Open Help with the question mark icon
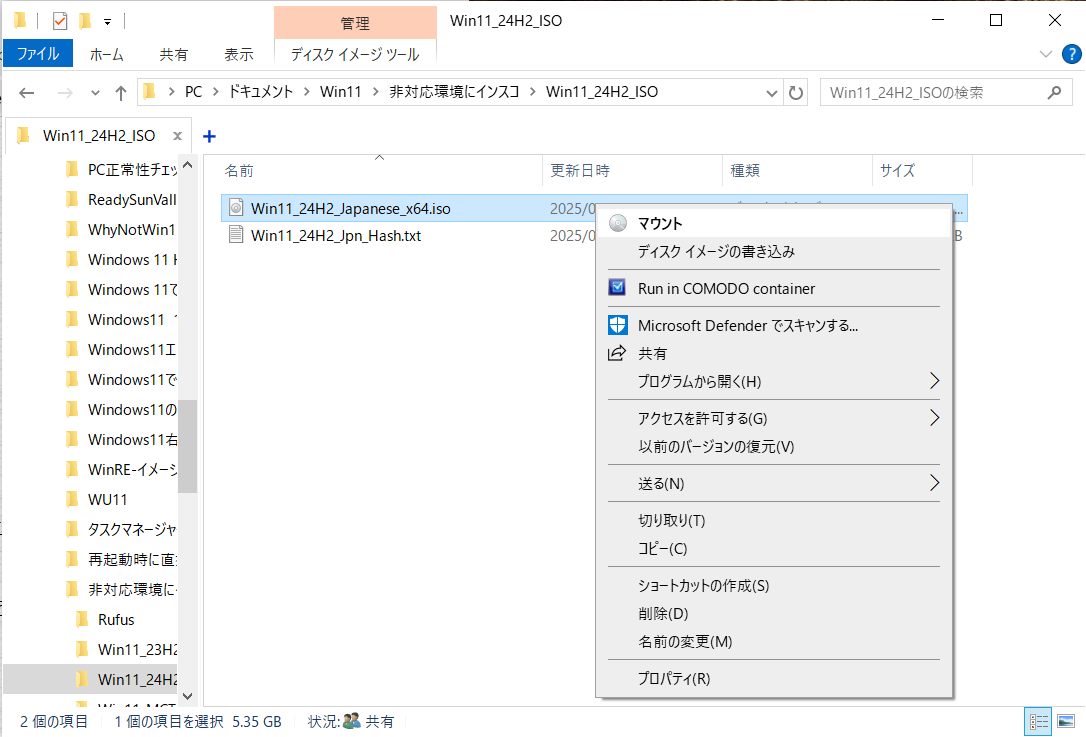This screenshot has height=737, width=1086. pyautogui.click(x=1071, y=54)
